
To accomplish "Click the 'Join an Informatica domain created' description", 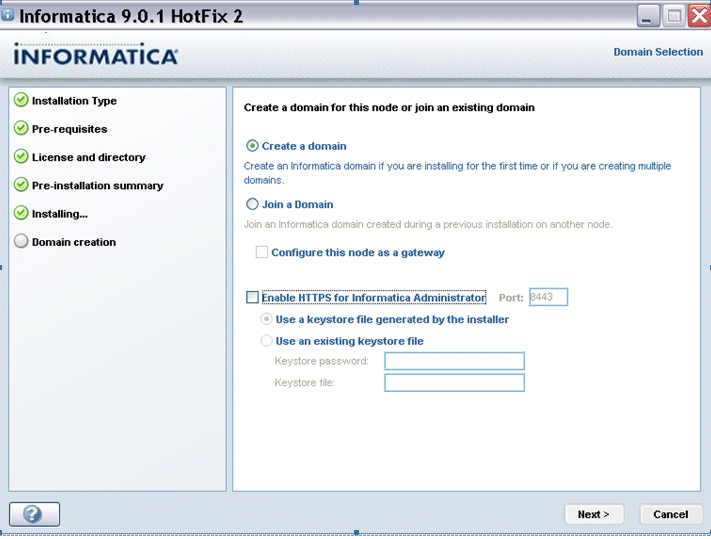I will (x=428, y=224).
